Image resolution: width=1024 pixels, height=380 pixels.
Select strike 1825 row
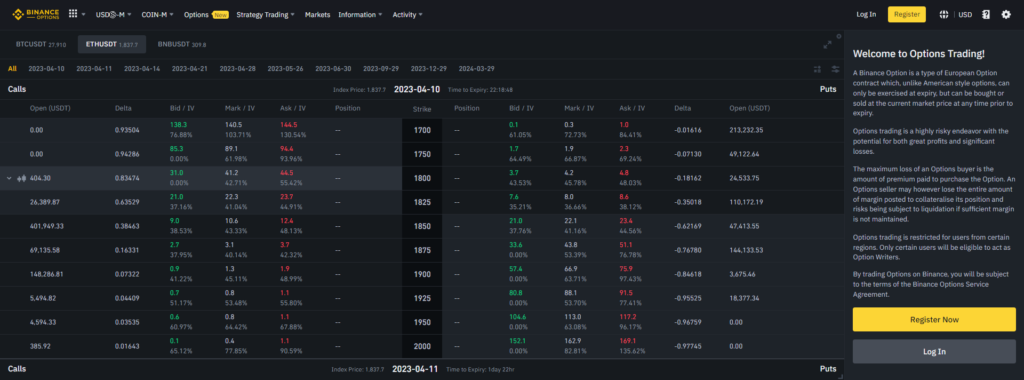[422, 202]
